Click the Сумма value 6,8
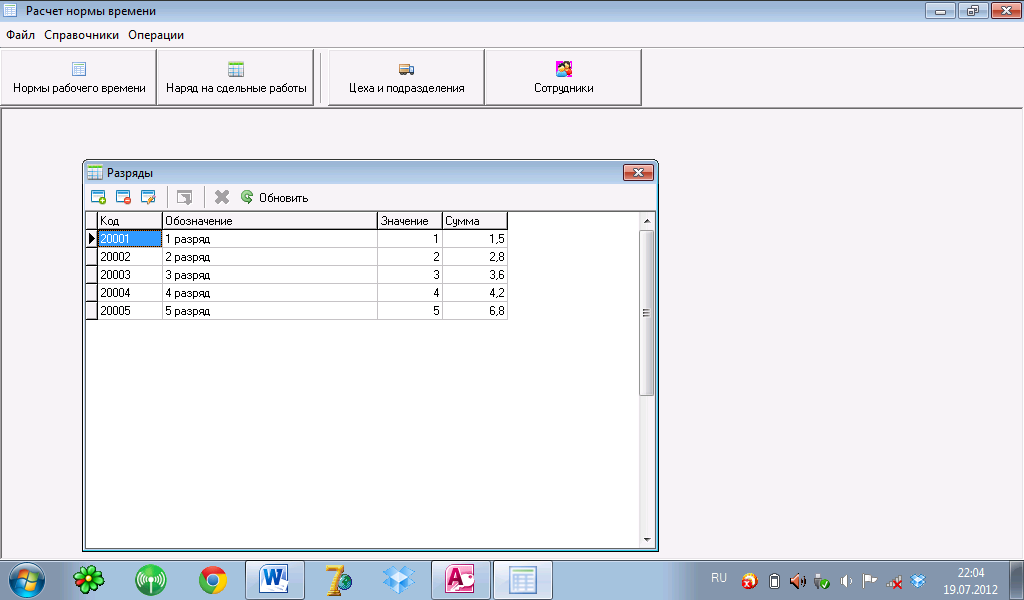The height and width of the screenshot is (600, 1024). pyautogui.click(x=475, y=311)
